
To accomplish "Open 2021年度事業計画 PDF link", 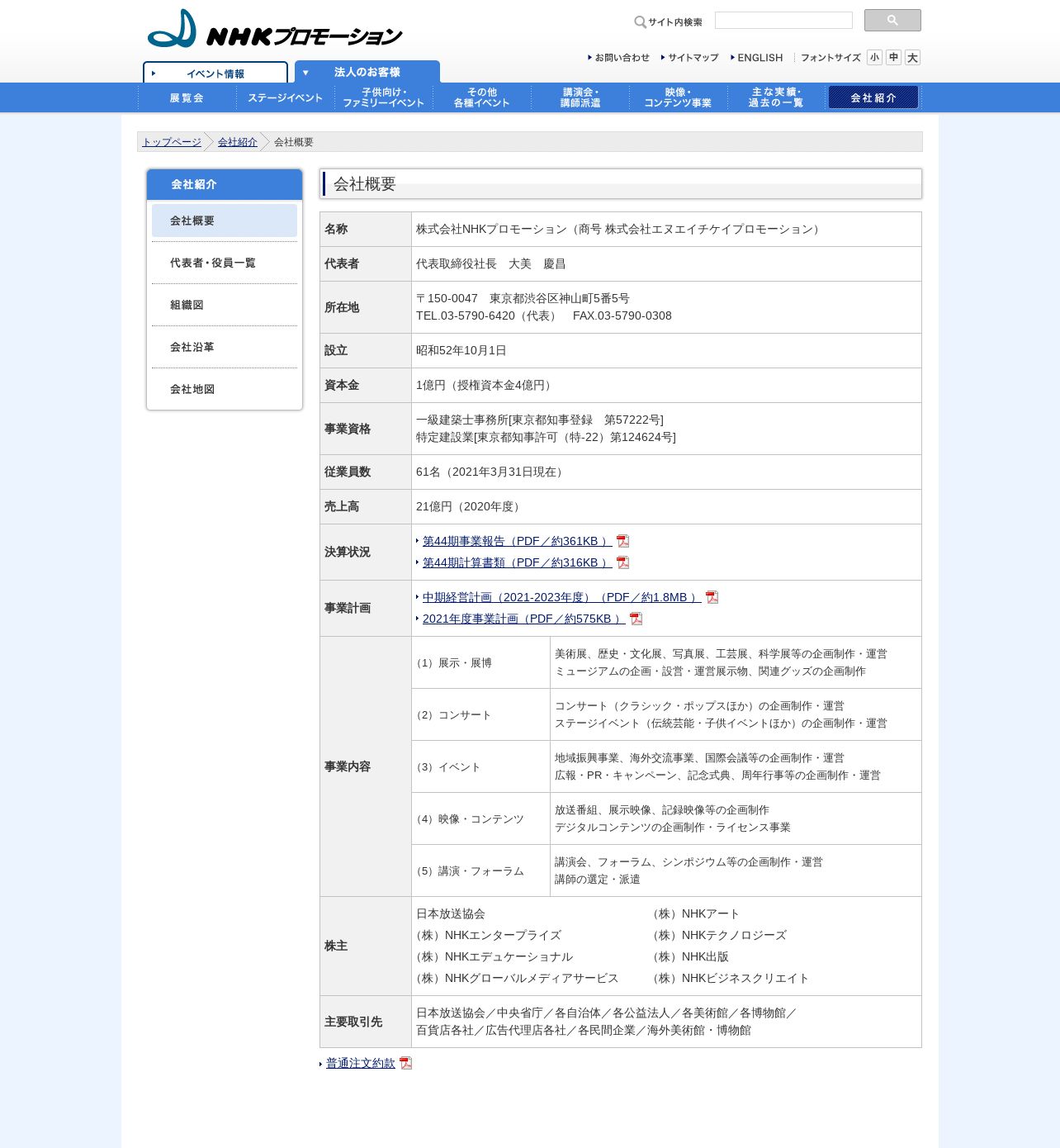I will pyautogui.click(x=524, y=619).
